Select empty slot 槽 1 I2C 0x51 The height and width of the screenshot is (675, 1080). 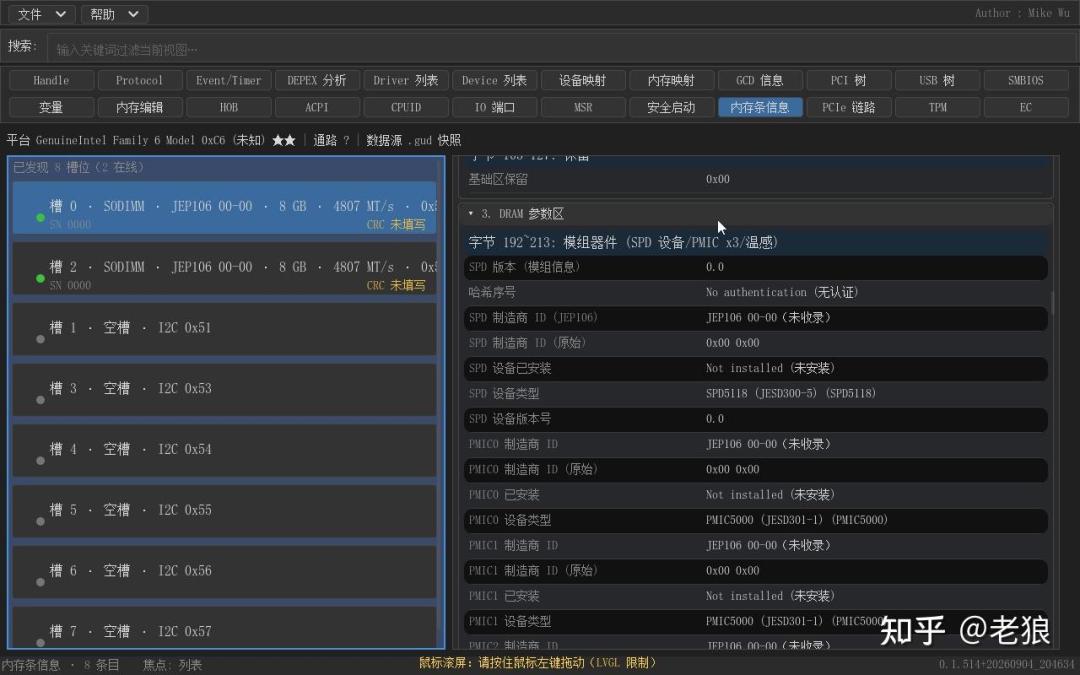(225, 329)
